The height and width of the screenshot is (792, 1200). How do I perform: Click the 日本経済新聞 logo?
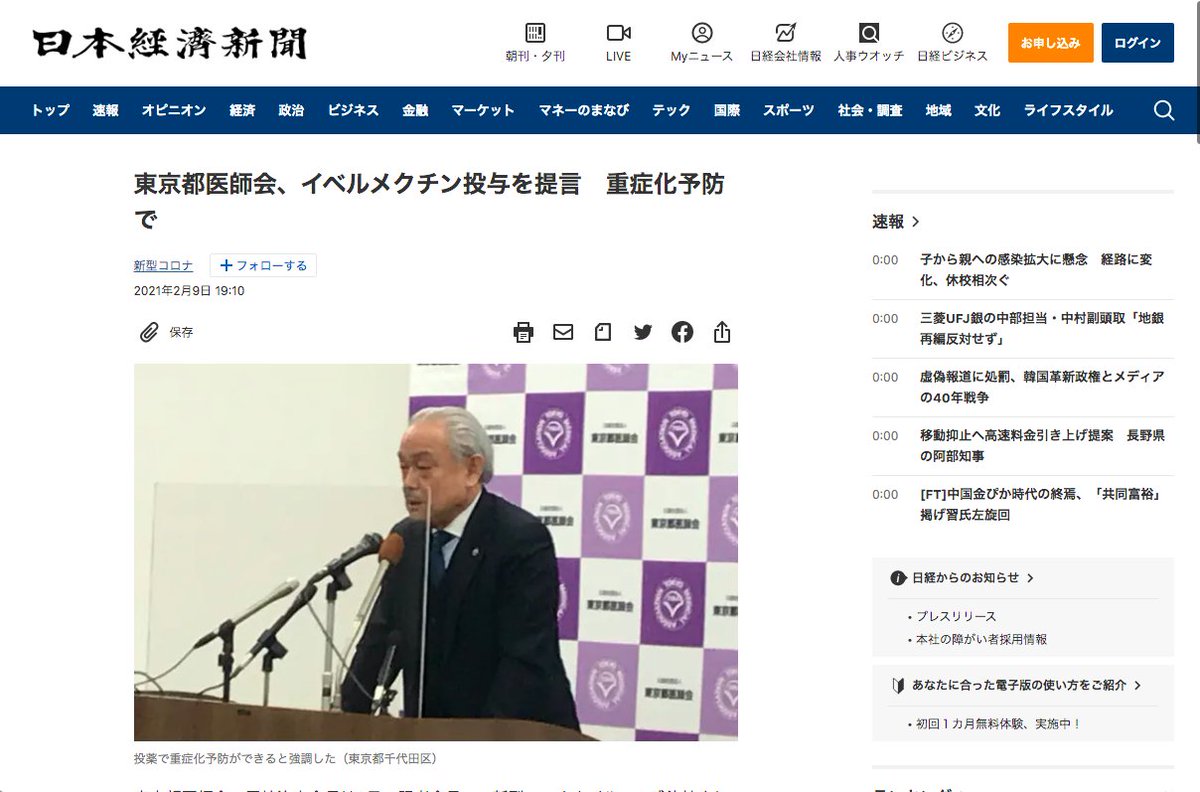coord(169,44)
